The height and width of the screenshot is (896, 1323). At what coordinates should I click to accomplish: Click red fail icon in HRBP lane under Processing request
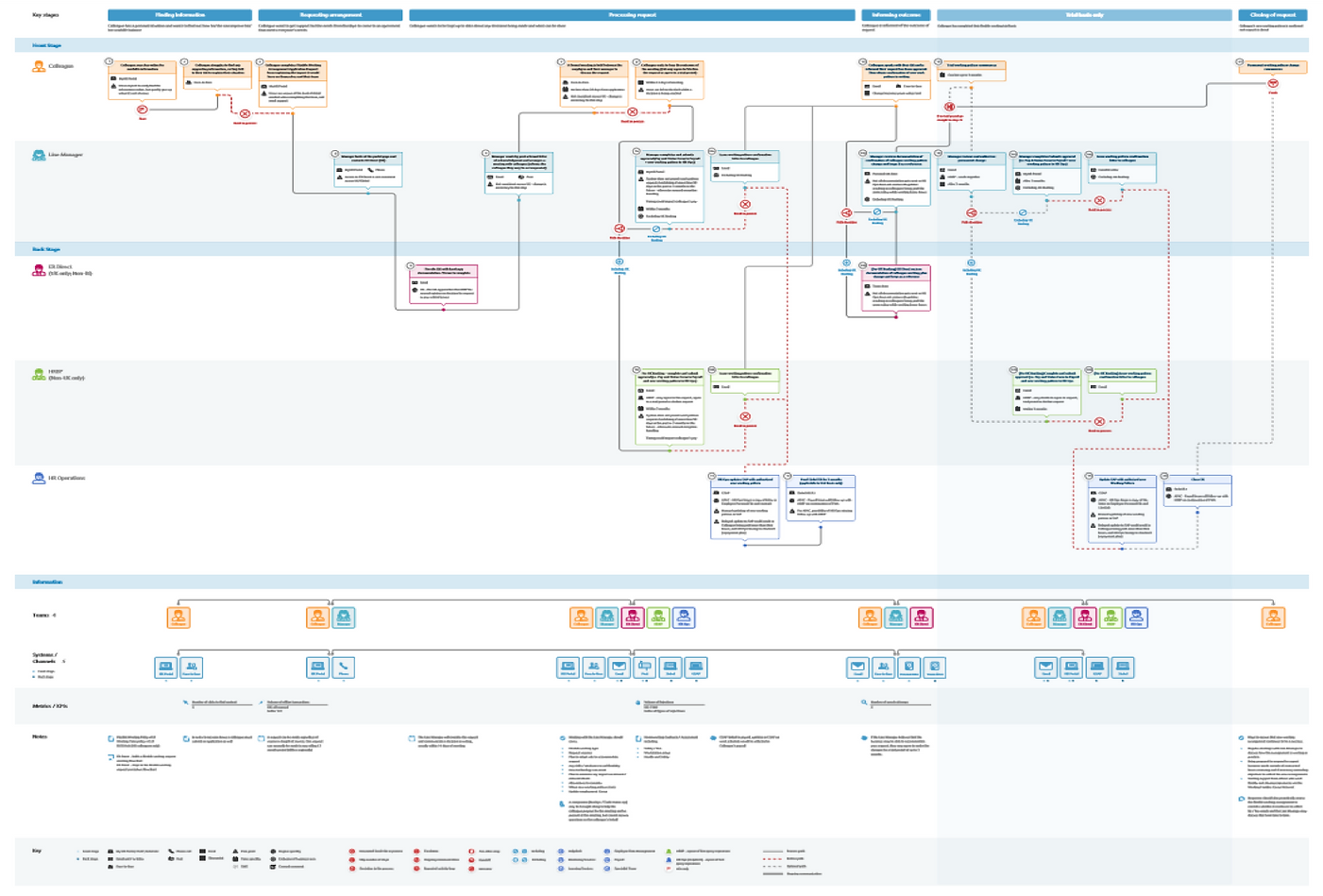745,416
